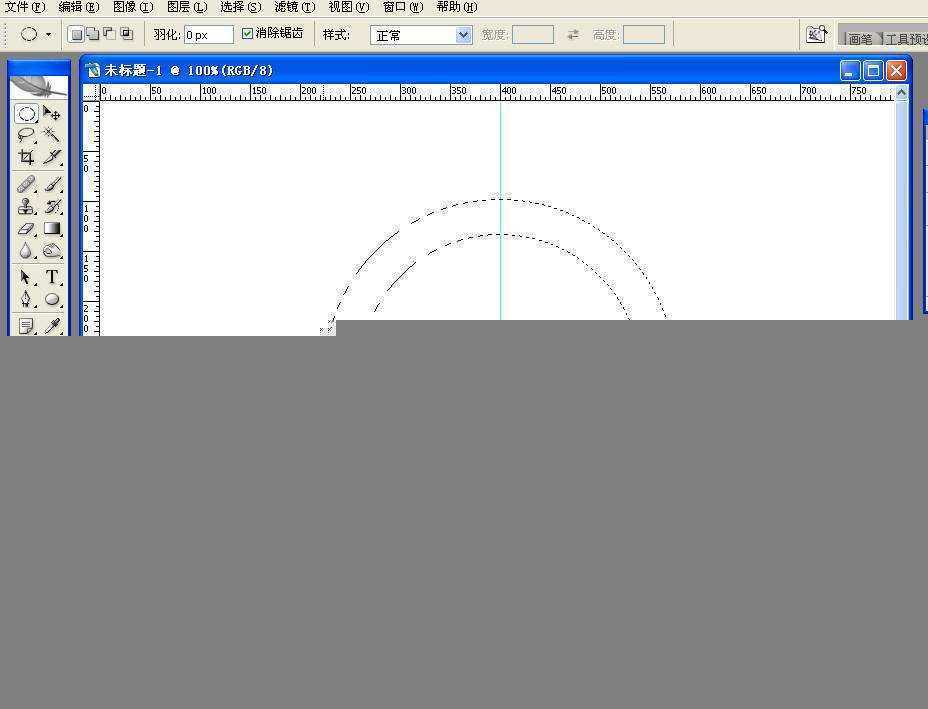Pick the Sponge/Dodge tool
The width and height of the screenshot is (928, 709).
coord(51,250)
